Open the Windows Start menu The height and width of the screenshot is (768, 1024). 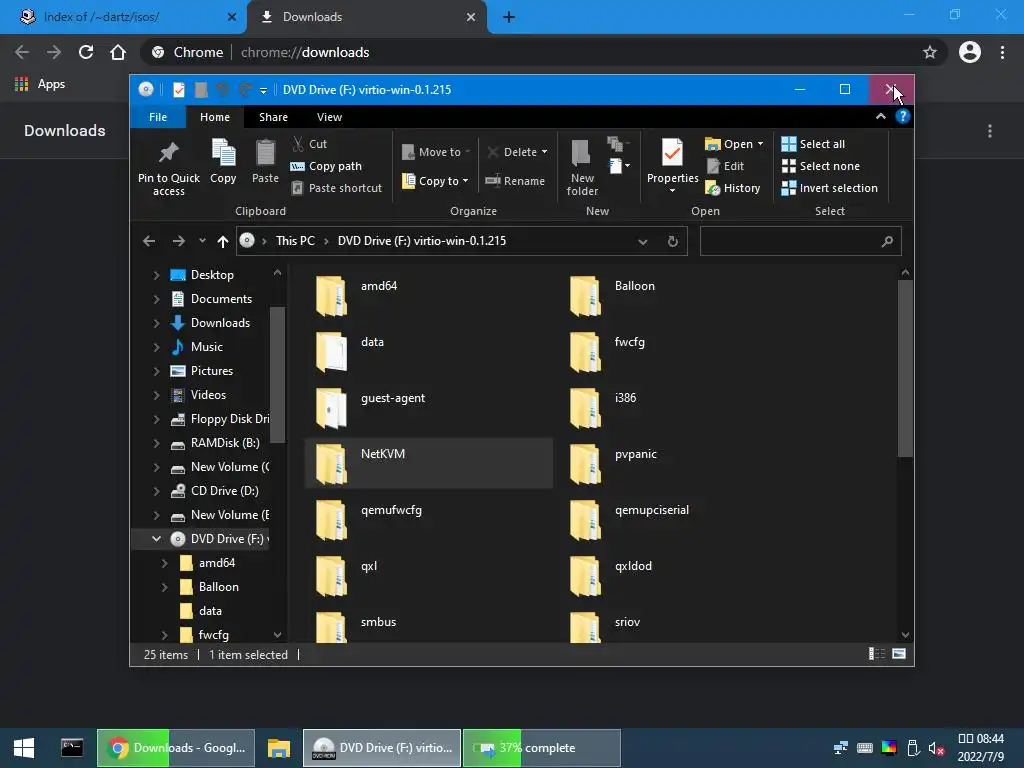click(24, 748)
